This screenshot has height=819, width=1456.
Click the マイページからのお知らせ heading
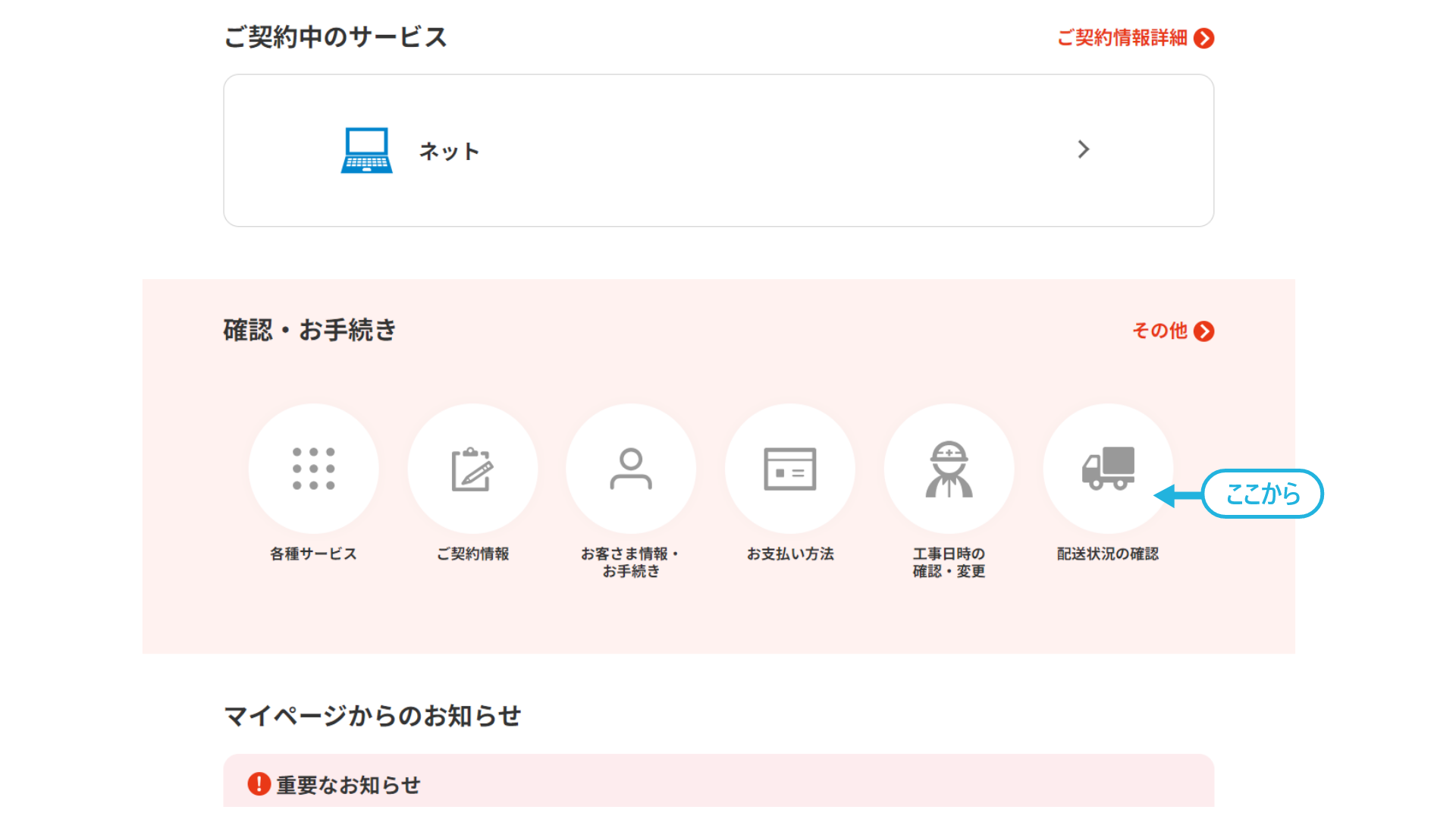click(372, 715)
